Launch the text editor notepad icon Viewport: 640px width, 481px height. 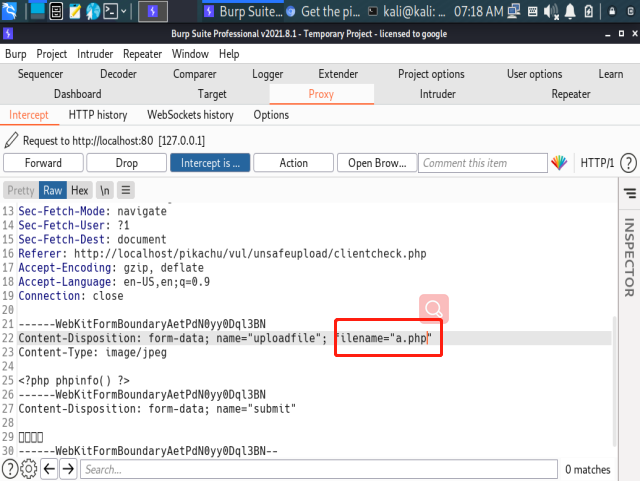pyautogui.click(x=75, y=11)
